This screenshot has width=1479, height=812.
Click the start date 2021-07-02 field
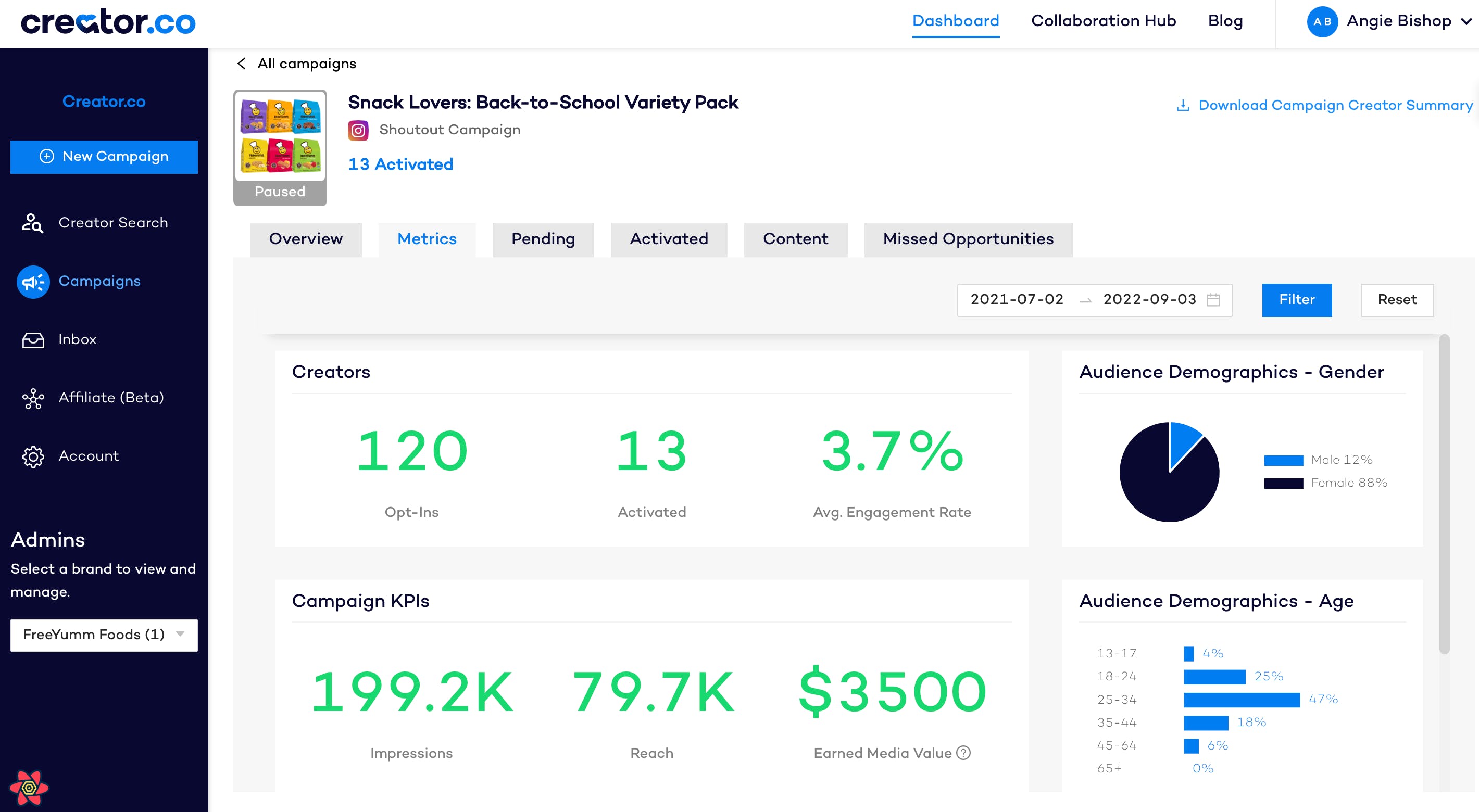pyautogui.click(x=1017, y=299)
